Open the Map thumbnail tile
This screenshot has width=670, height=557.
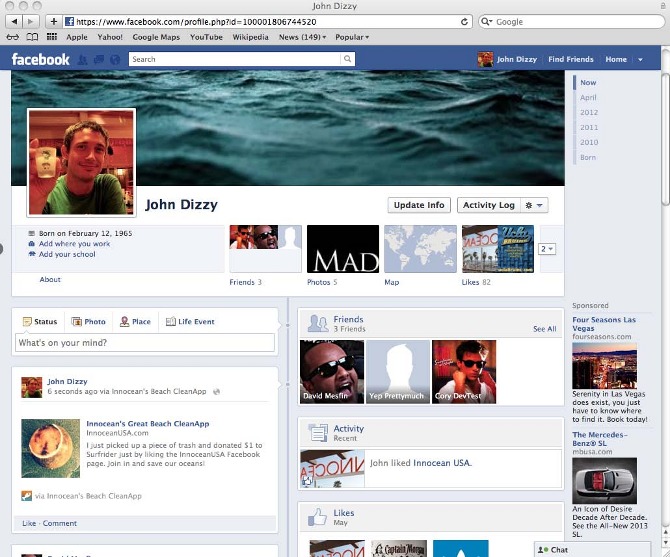[420, 249]
